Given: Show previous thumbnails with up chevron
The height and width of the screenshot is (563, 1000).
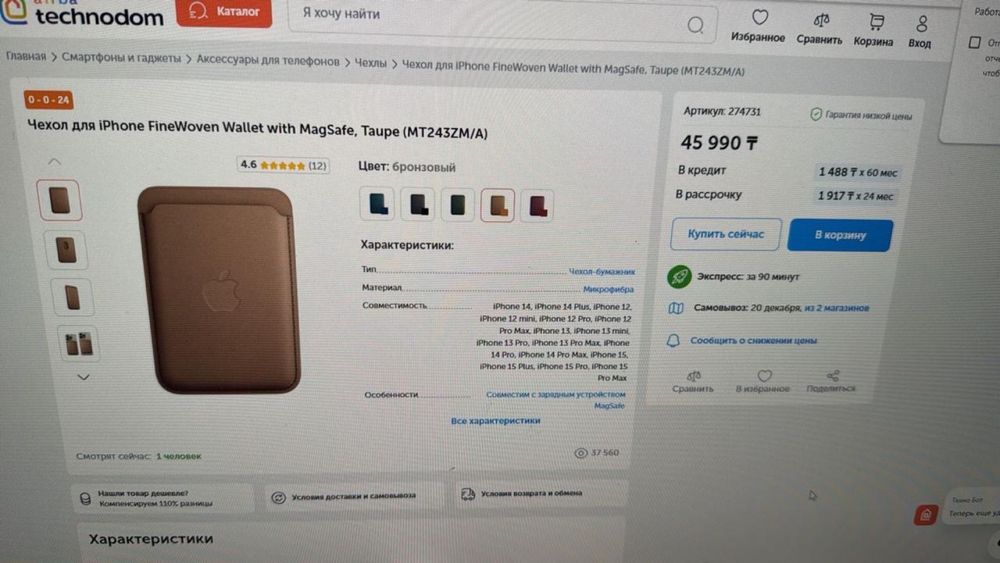Looking at the screenshot, I should [x=54, y=162].
